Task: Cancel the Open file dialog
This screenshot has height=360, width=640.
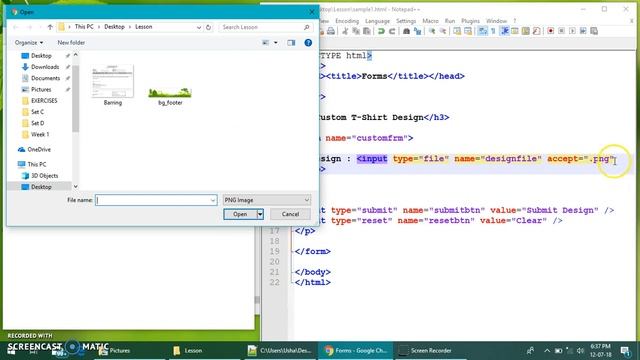Action: [x=290, y=214]
